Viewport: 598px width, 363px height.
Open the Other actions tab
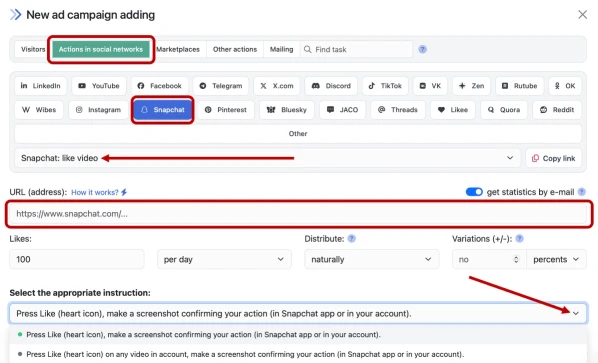point(235,49)
